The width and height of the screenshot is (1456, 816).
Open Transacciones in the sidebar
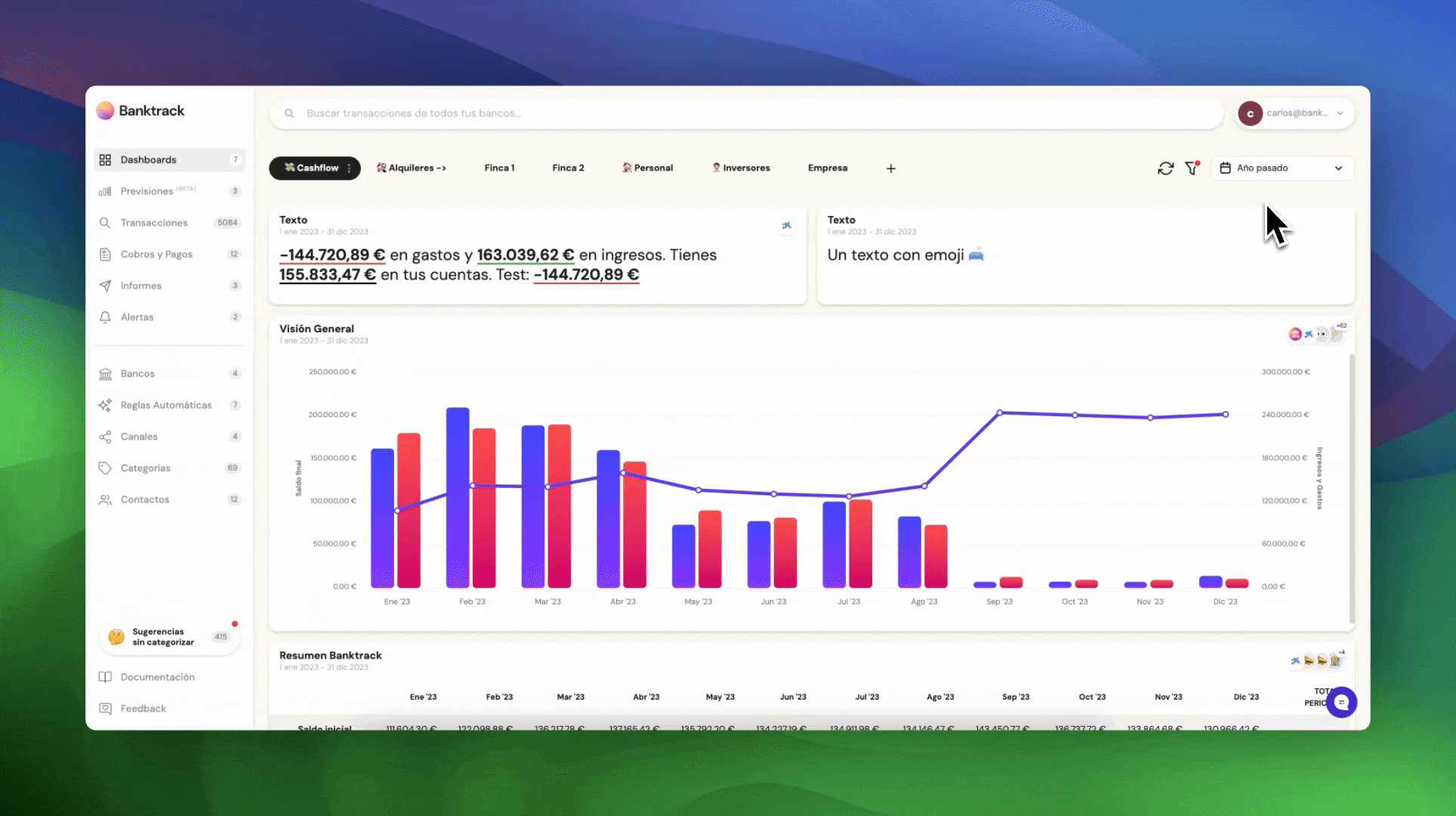pyautogui.click(x=154, y=223)
